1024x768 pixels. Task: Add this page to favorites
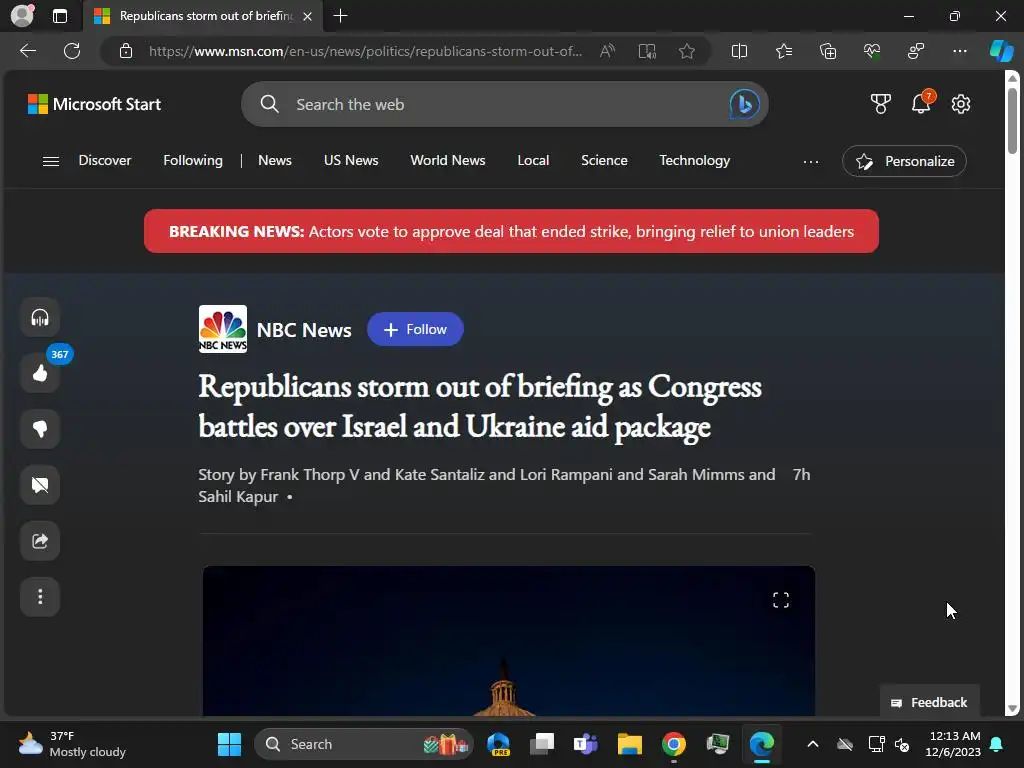click(686, 51)
